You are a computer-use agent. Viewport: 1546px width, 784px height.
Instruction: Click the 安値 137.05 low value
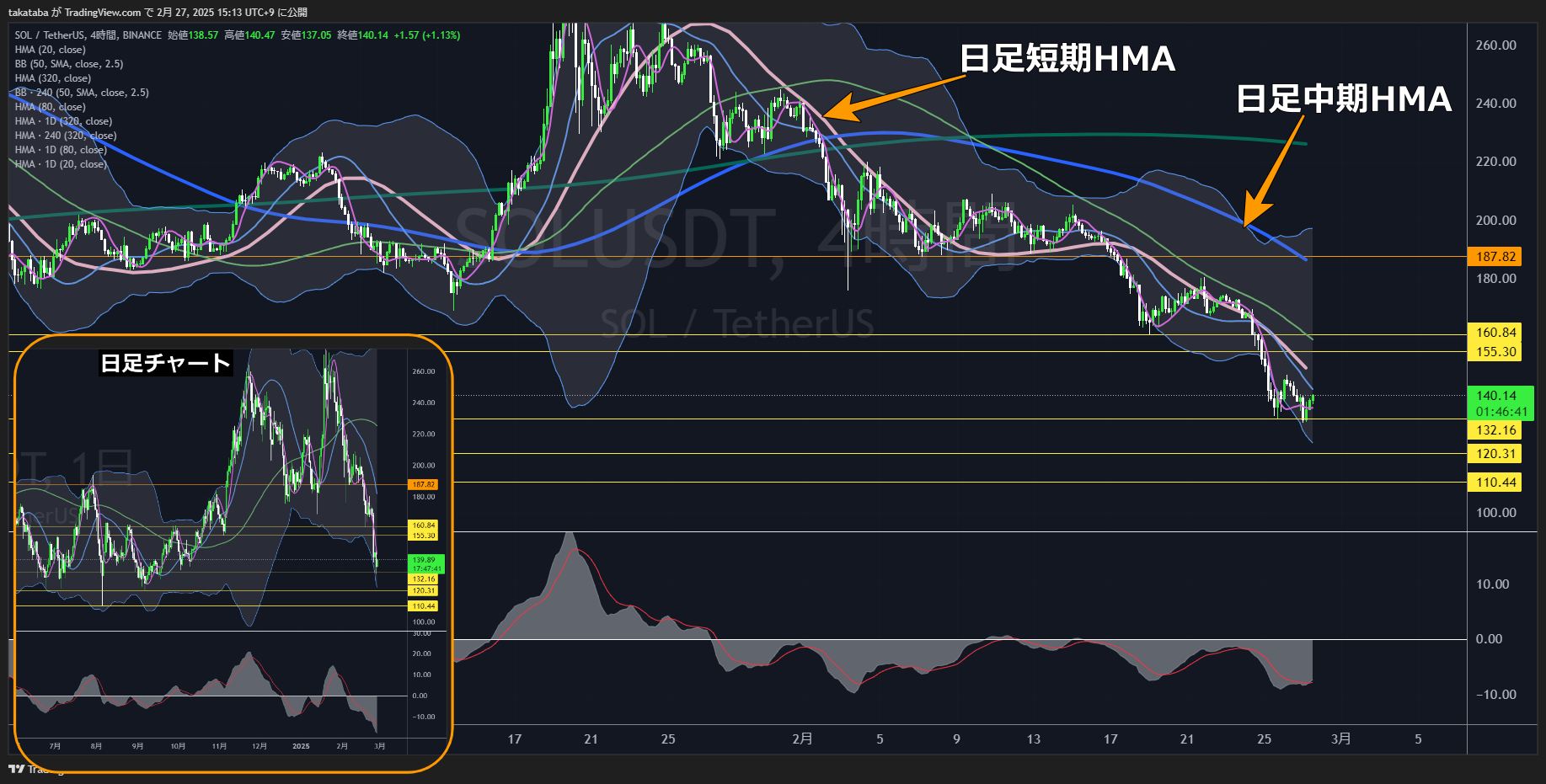[306, 35]
